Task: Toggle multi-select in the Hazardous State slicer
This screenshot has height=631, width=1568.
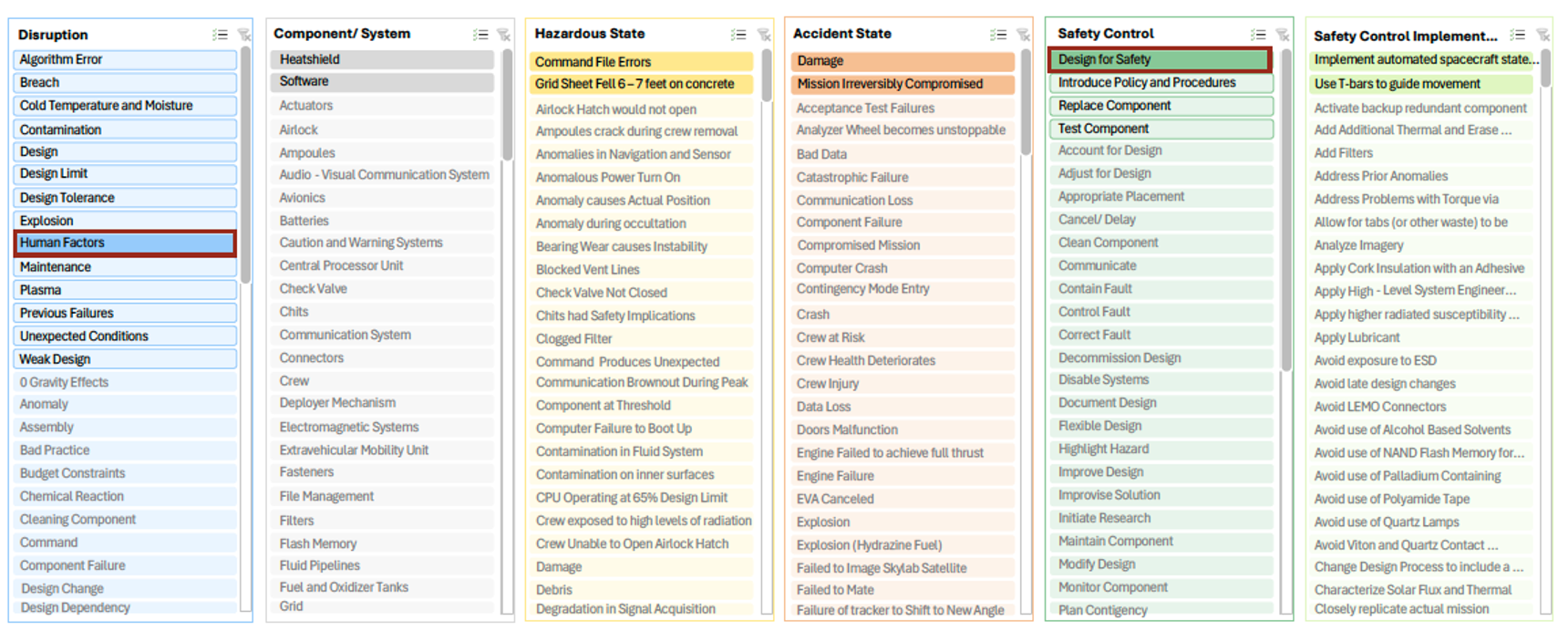Action: tap(738, 35)
